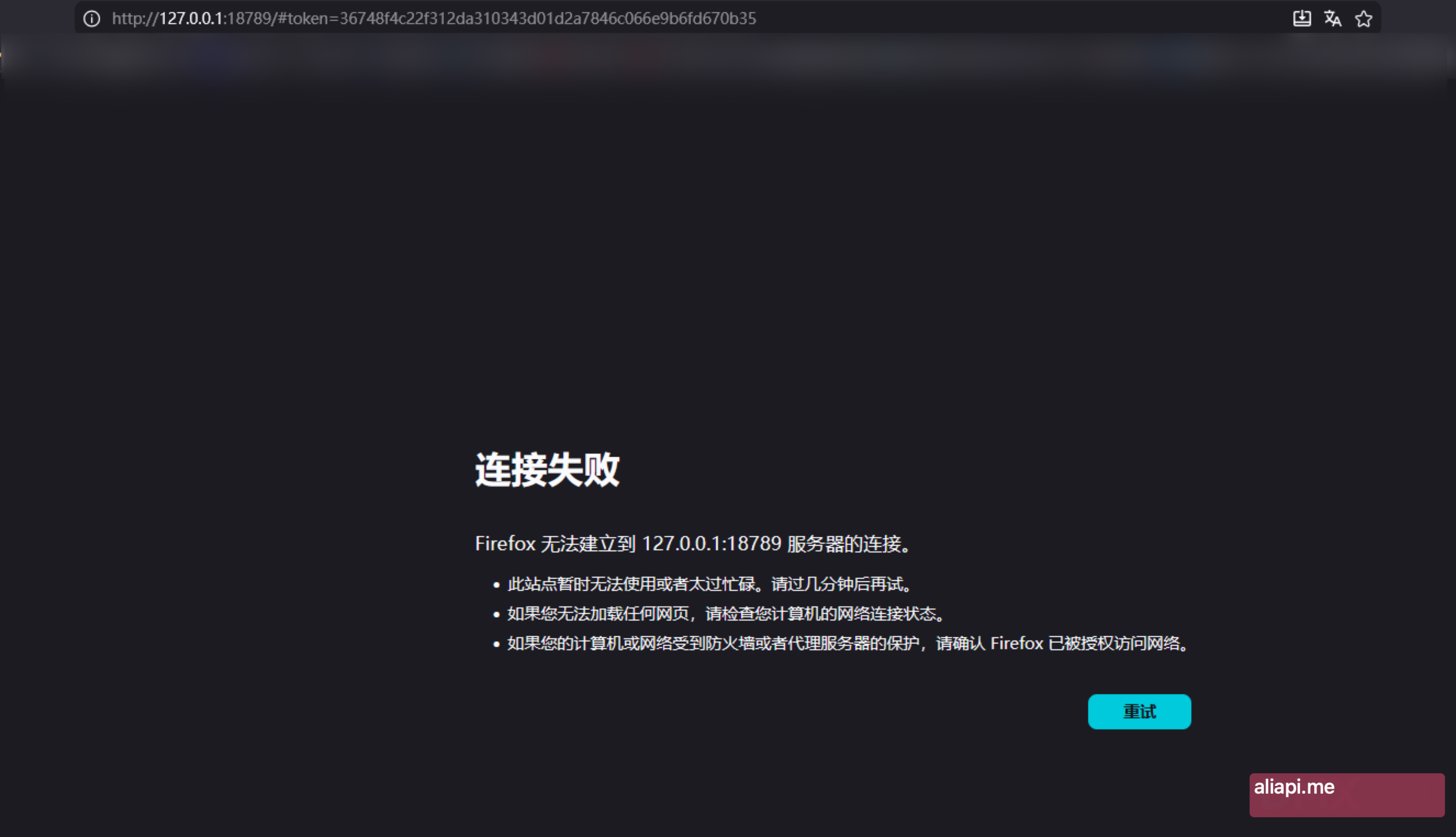Open the translate page icon
The width and height of the screenshot is (1456, 837).
(1332, 18)
